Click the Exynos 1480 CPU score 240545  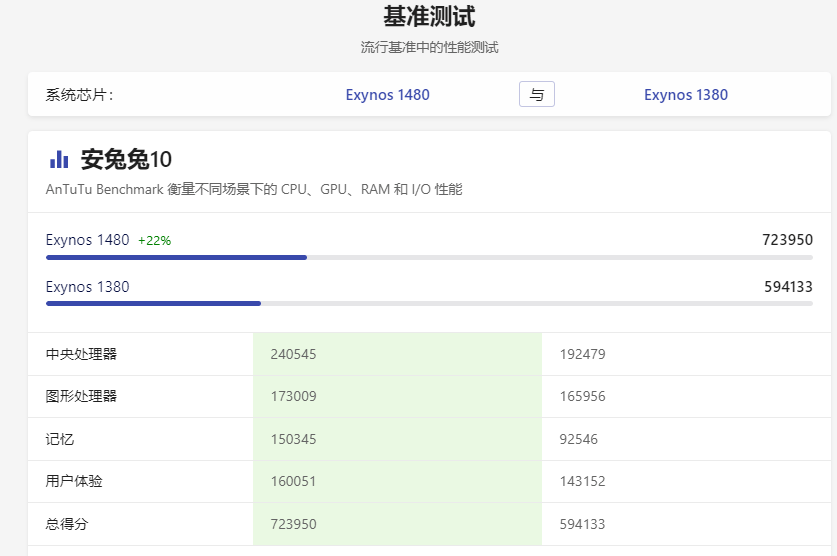[x=293, y=354]
